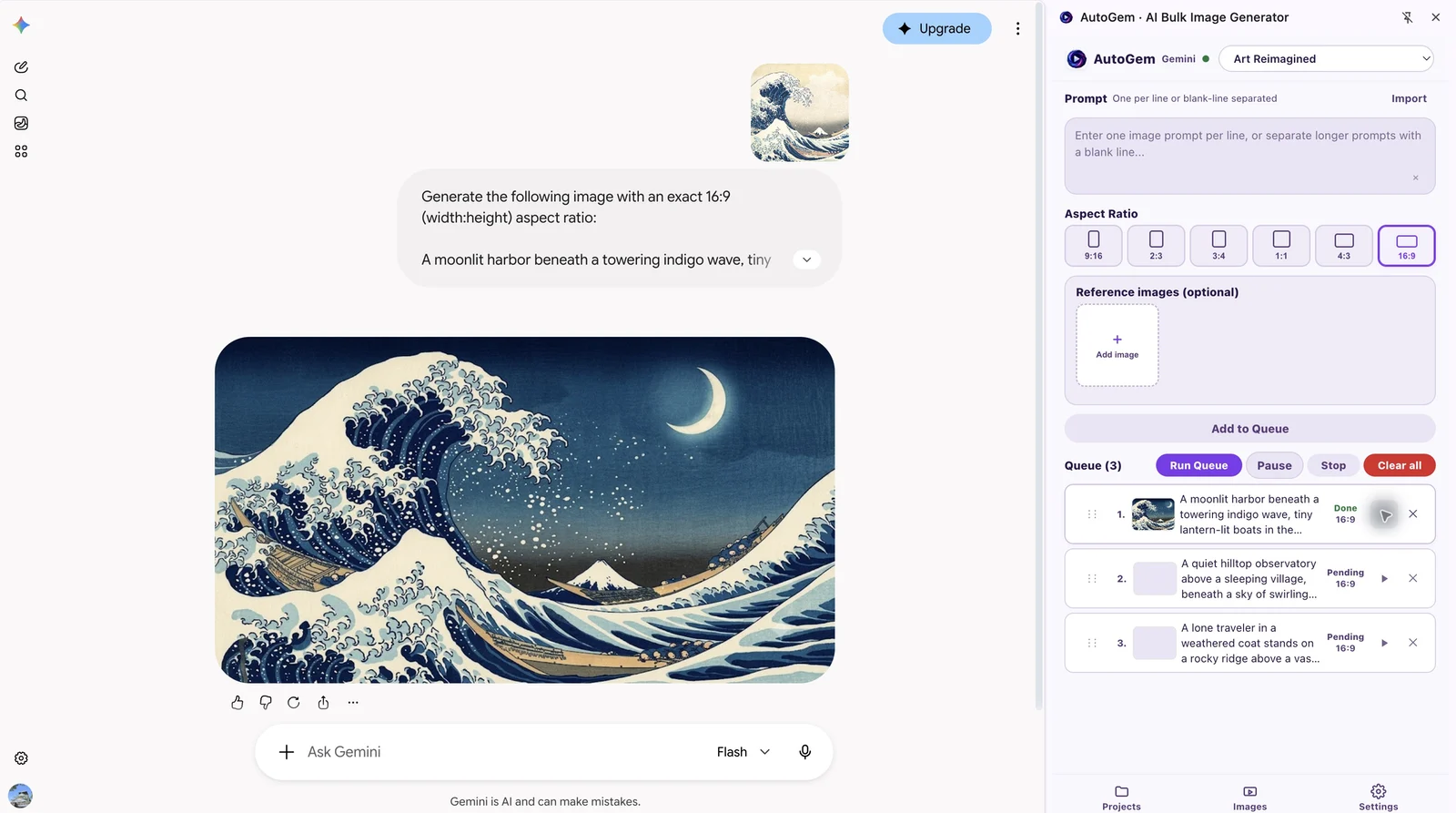The image size is (1456, 813).
Task: Select the 4:3 aspect ratio
Action: [1344, 246]
